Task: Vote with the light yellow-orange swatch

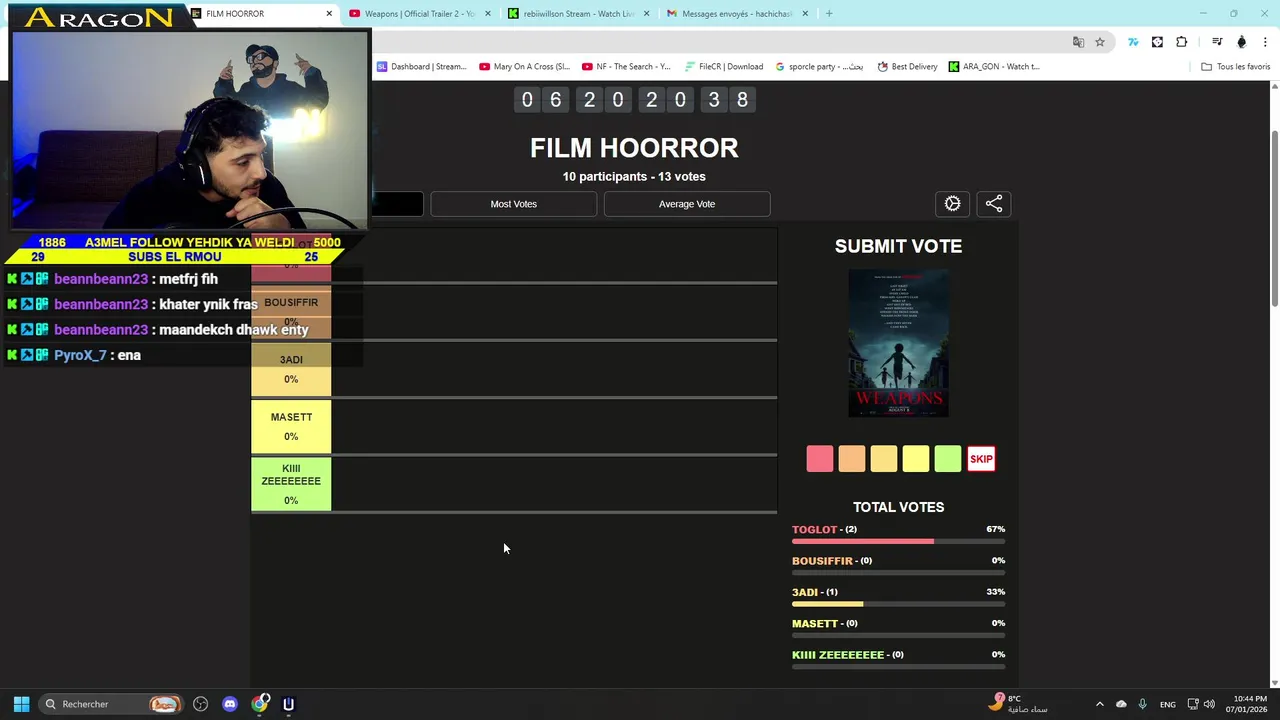Action: [884, 459]
